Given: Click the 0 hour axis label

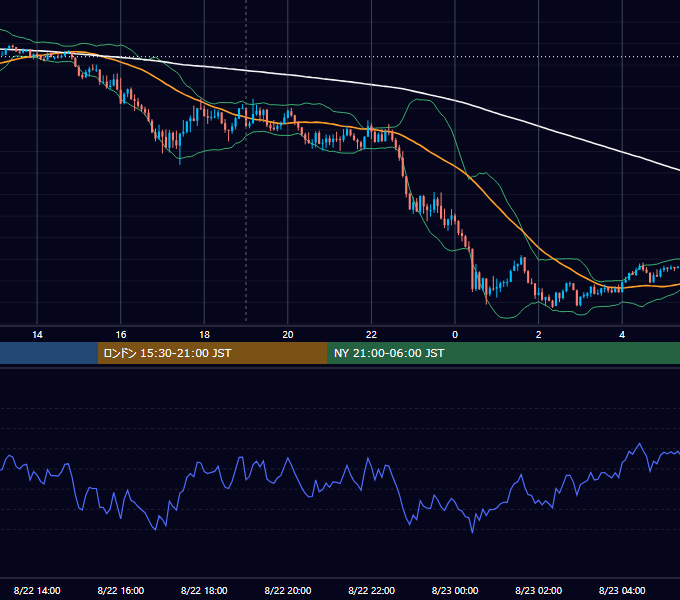Looking at the screenshot, I should coord(455,335).
